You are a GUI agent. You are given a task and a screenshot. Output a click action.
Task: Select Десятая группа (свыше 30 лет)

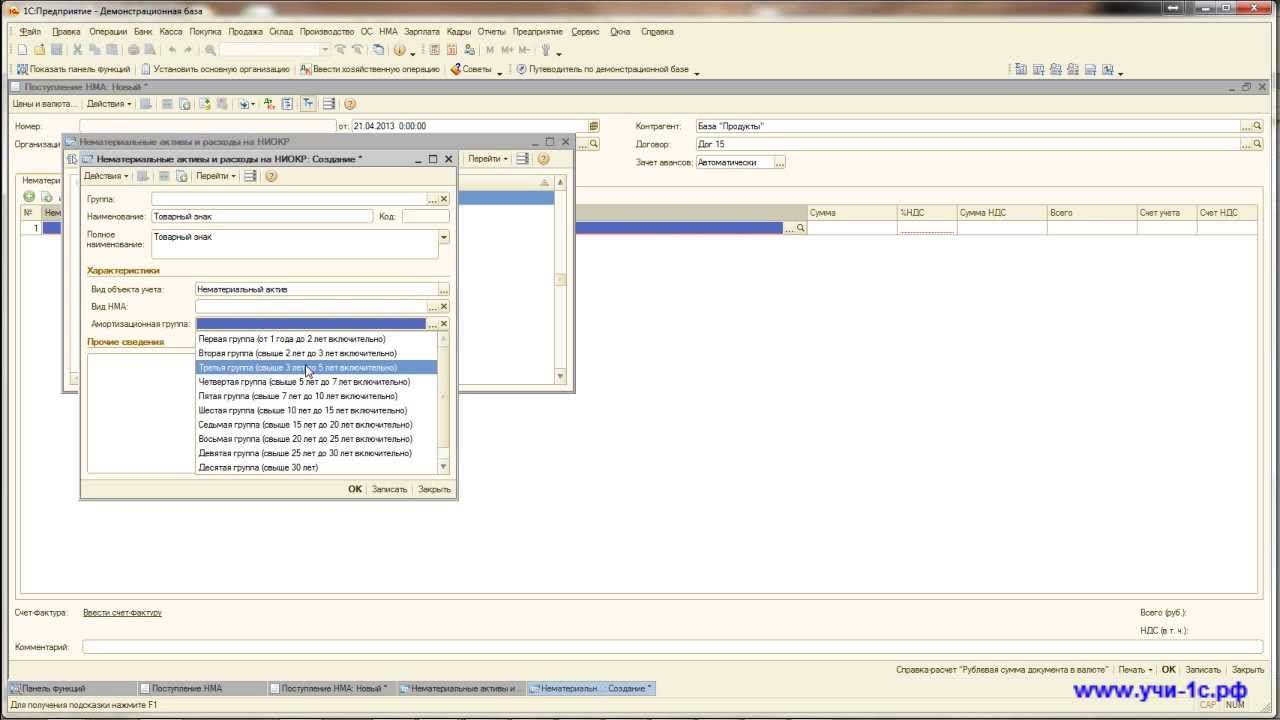[x=317, y=467]
